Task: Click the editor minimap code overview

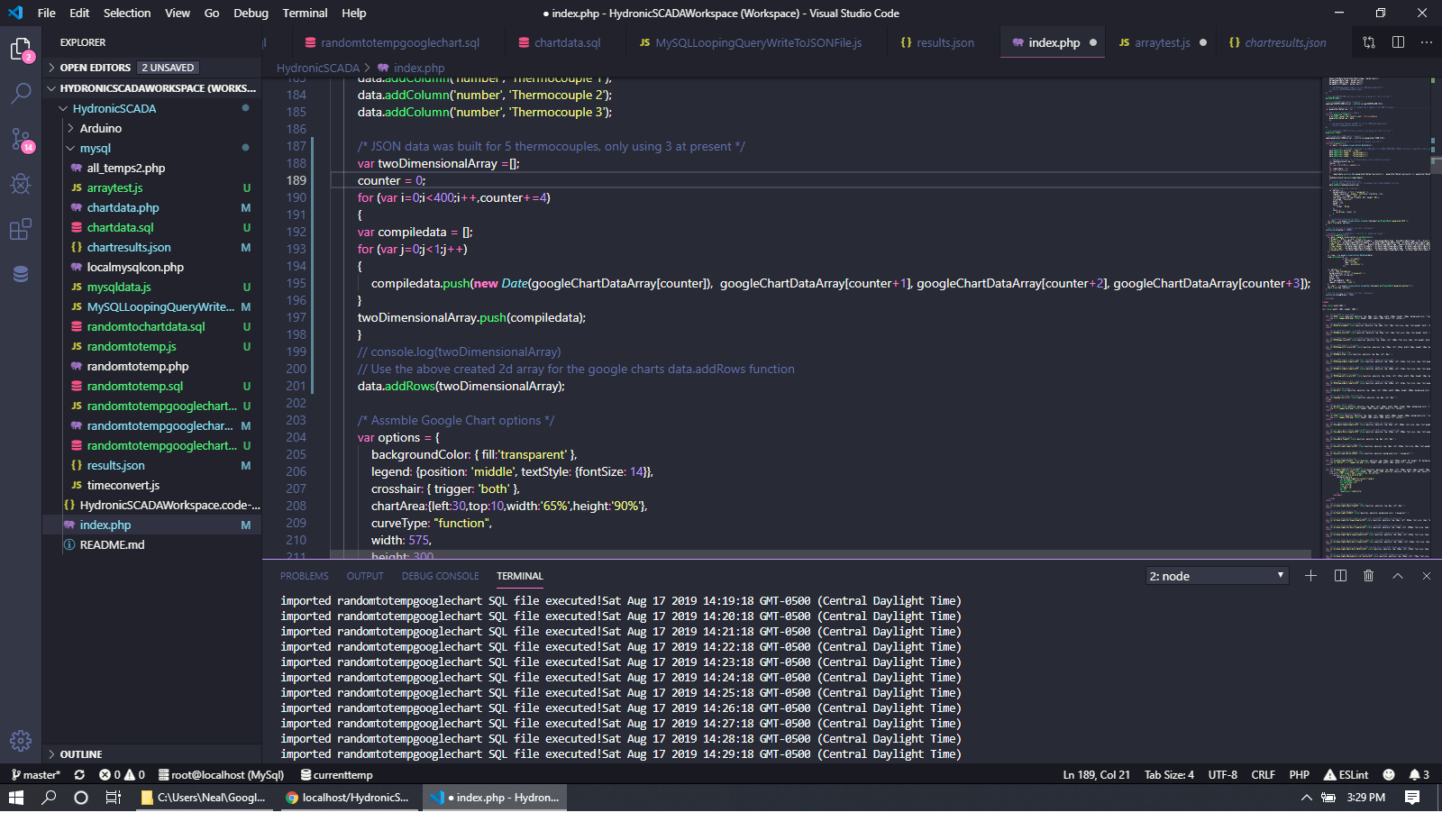Action: (1376, 317)
